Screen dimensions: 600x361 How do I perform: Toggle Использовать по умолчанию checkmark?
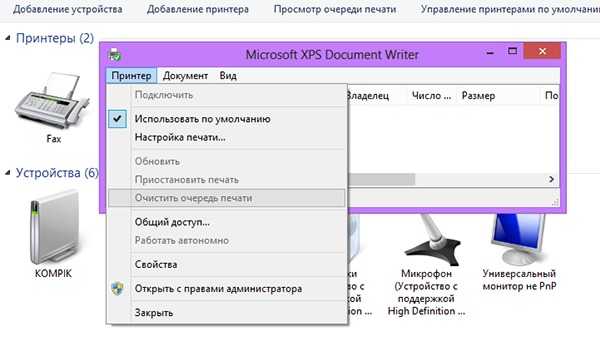[117, 119]
